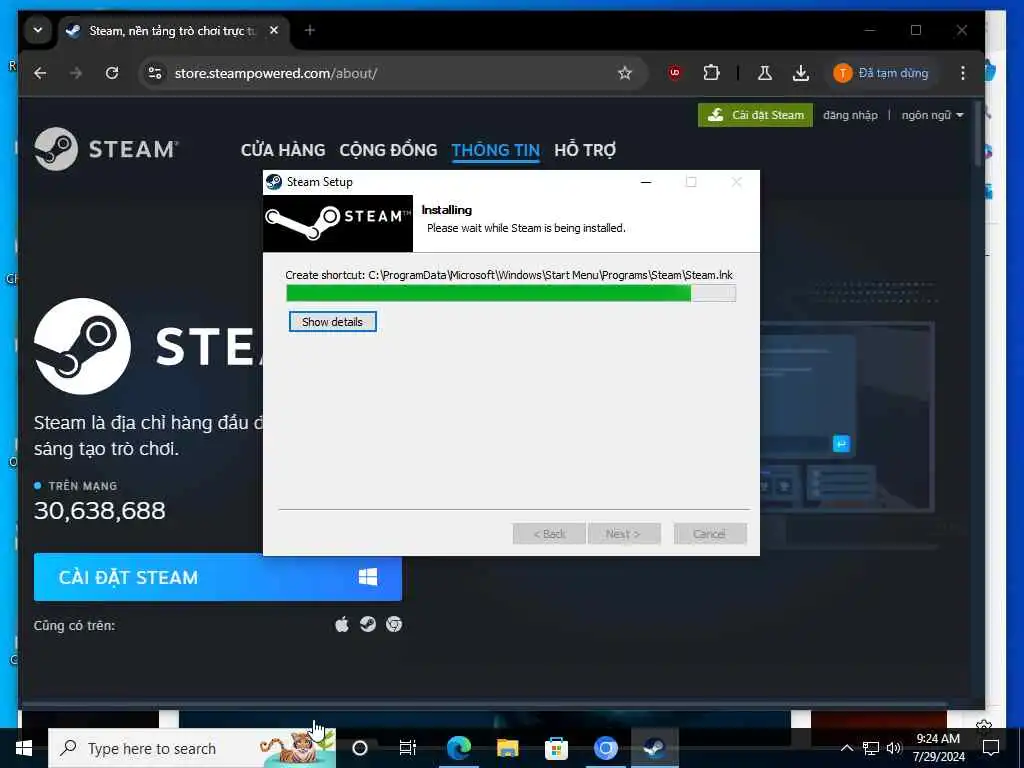Viewport: 1024px width, 768px height.
Task: Go back to the previous Chrome page
Action: [40, 73]
